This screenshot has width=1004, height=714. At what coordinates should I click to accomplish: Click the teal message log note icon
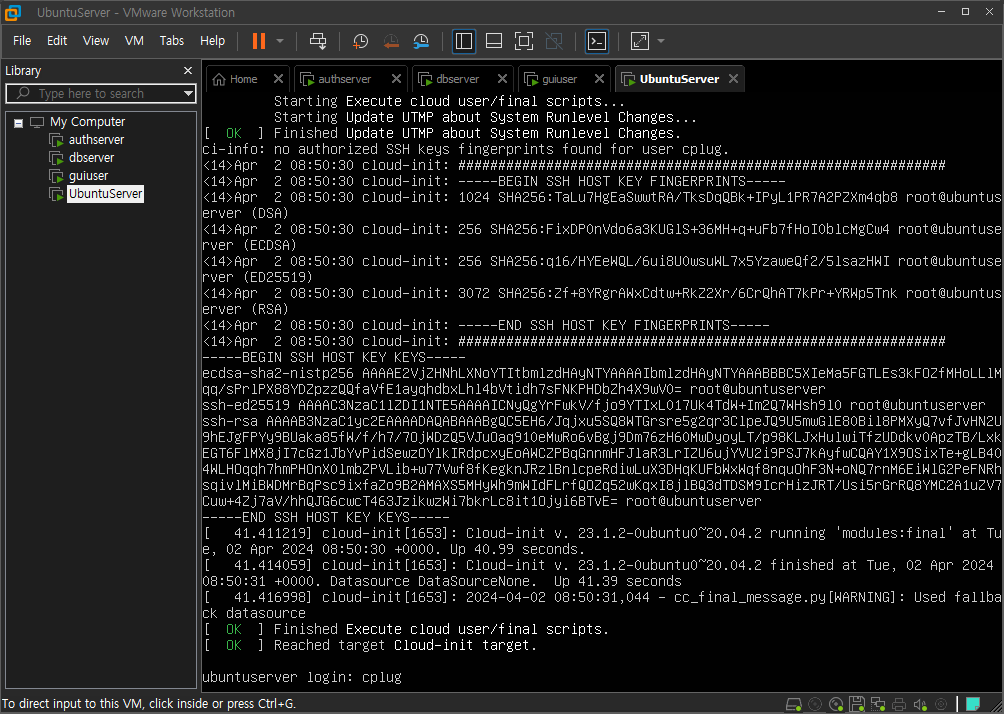pos(973,704)
